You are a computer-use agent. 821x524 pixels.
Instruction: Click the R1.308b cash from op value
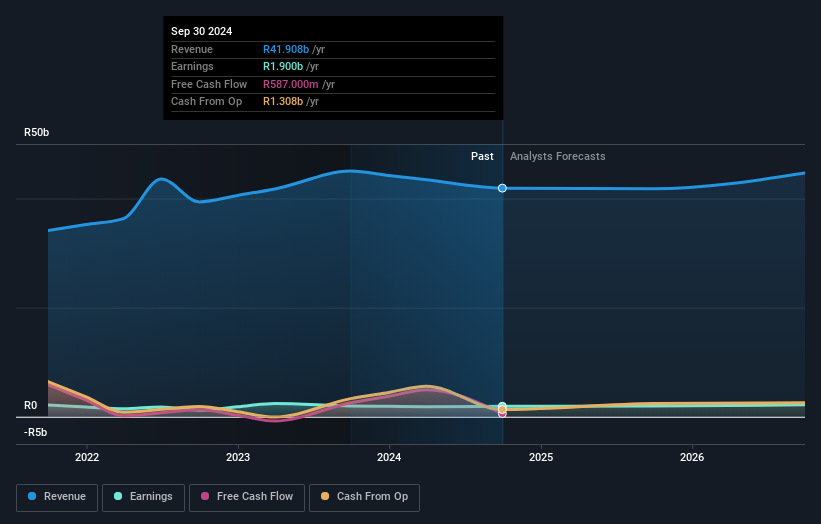click(x=283, y=102)
